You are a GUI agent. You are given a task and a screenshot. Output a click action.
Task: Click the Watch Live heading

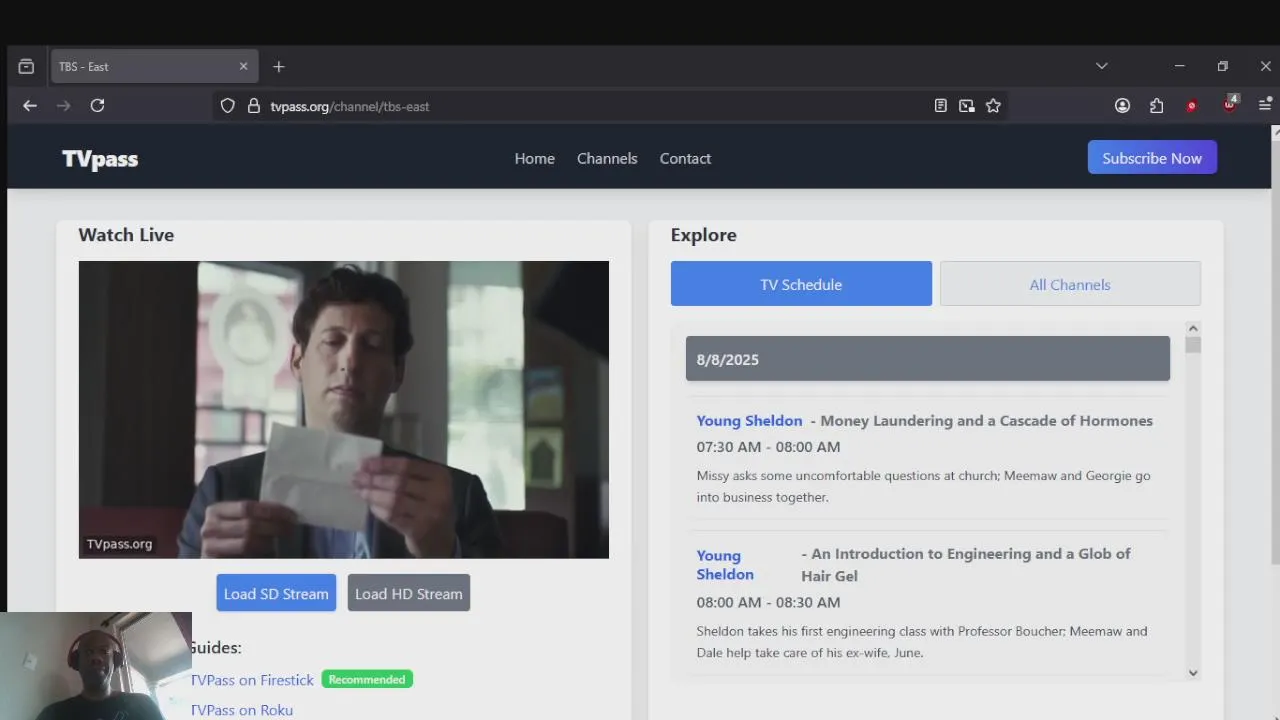126,235
